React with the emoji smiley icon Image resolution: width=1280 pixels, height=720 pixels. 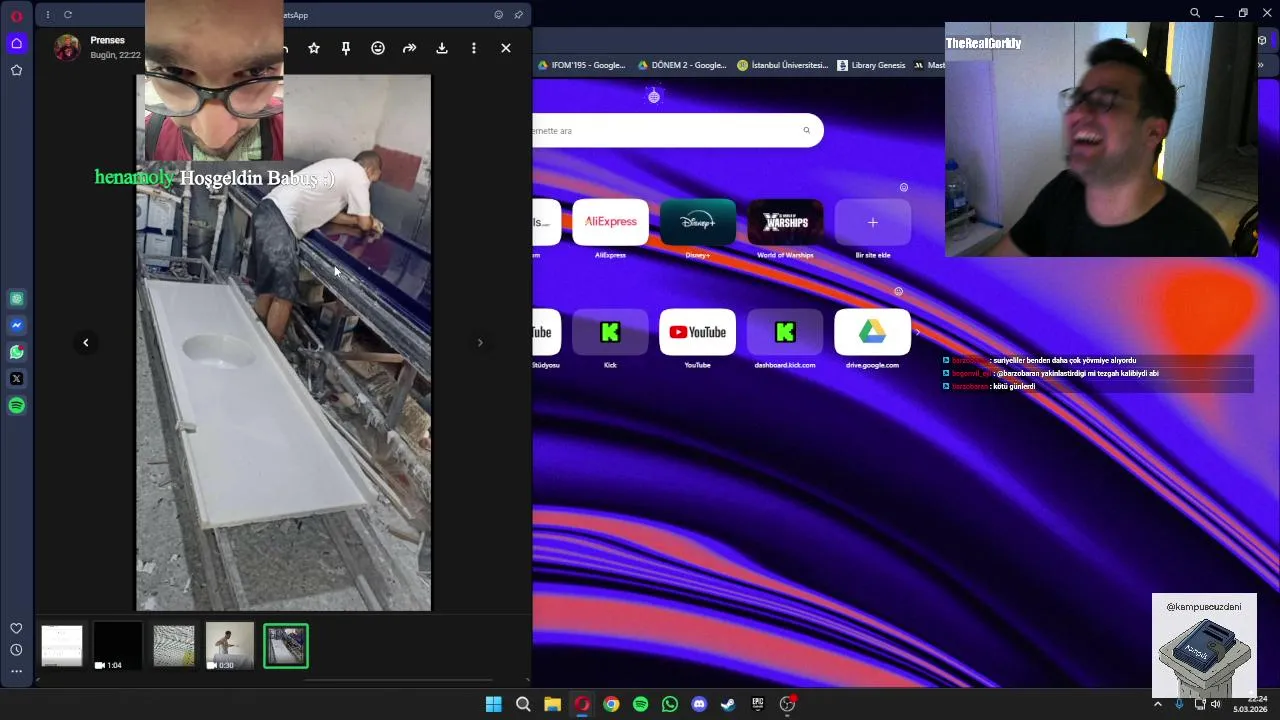point(378,48)
